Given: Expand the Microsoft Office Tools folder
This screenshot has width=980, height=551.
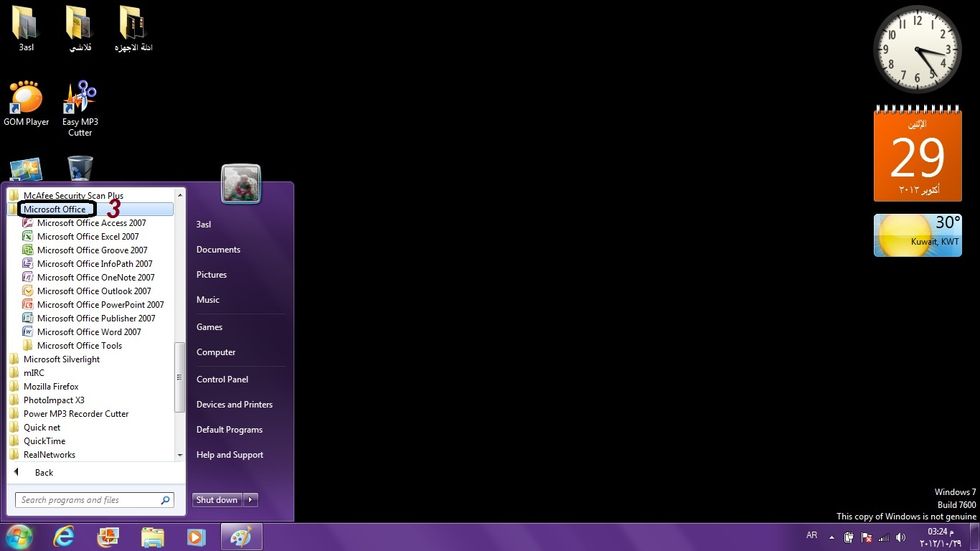Looking at the screenshot, I should pyautogui.click(x=79, y=346).
